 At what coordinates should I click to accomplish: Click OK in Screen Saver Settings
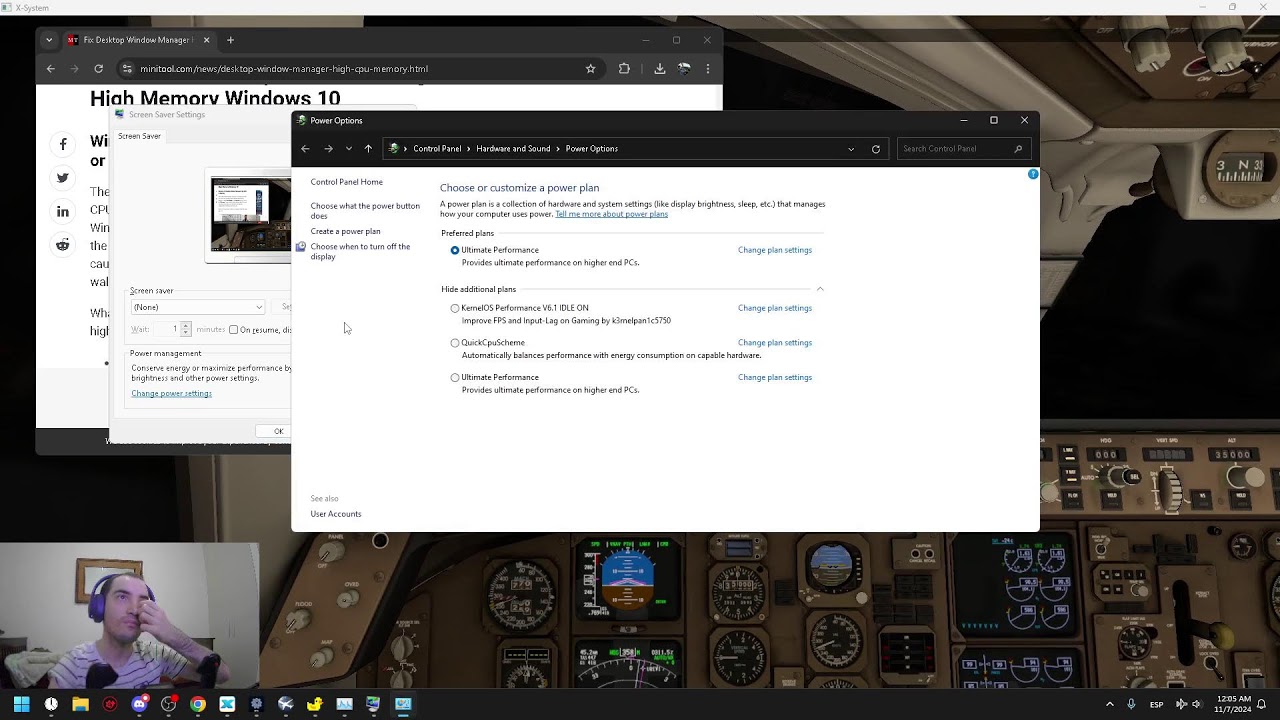[x=275, y=431]
